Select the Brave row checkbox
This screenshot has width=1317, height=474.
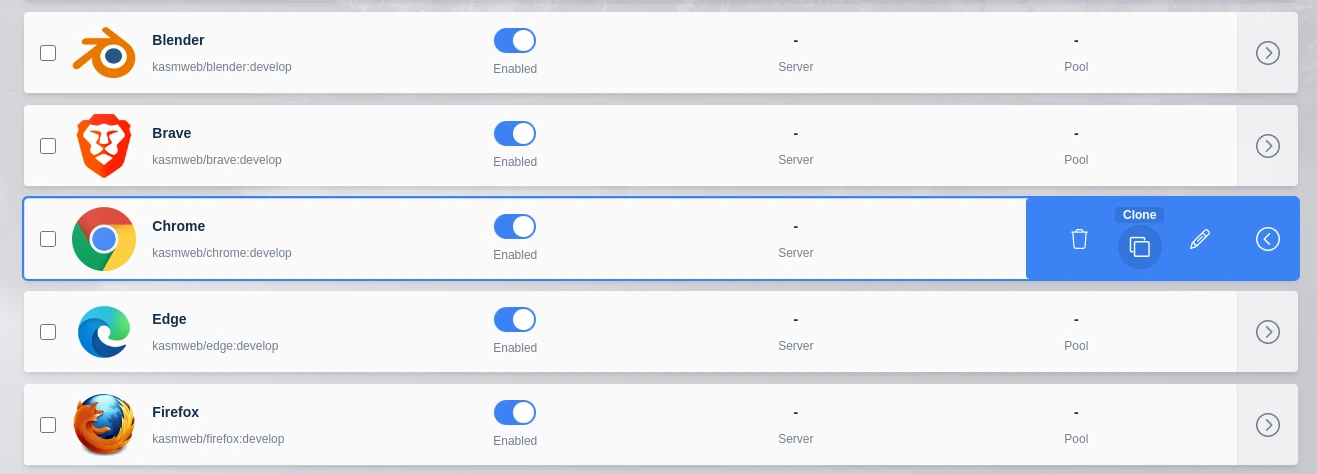click(x=48, y=146)
